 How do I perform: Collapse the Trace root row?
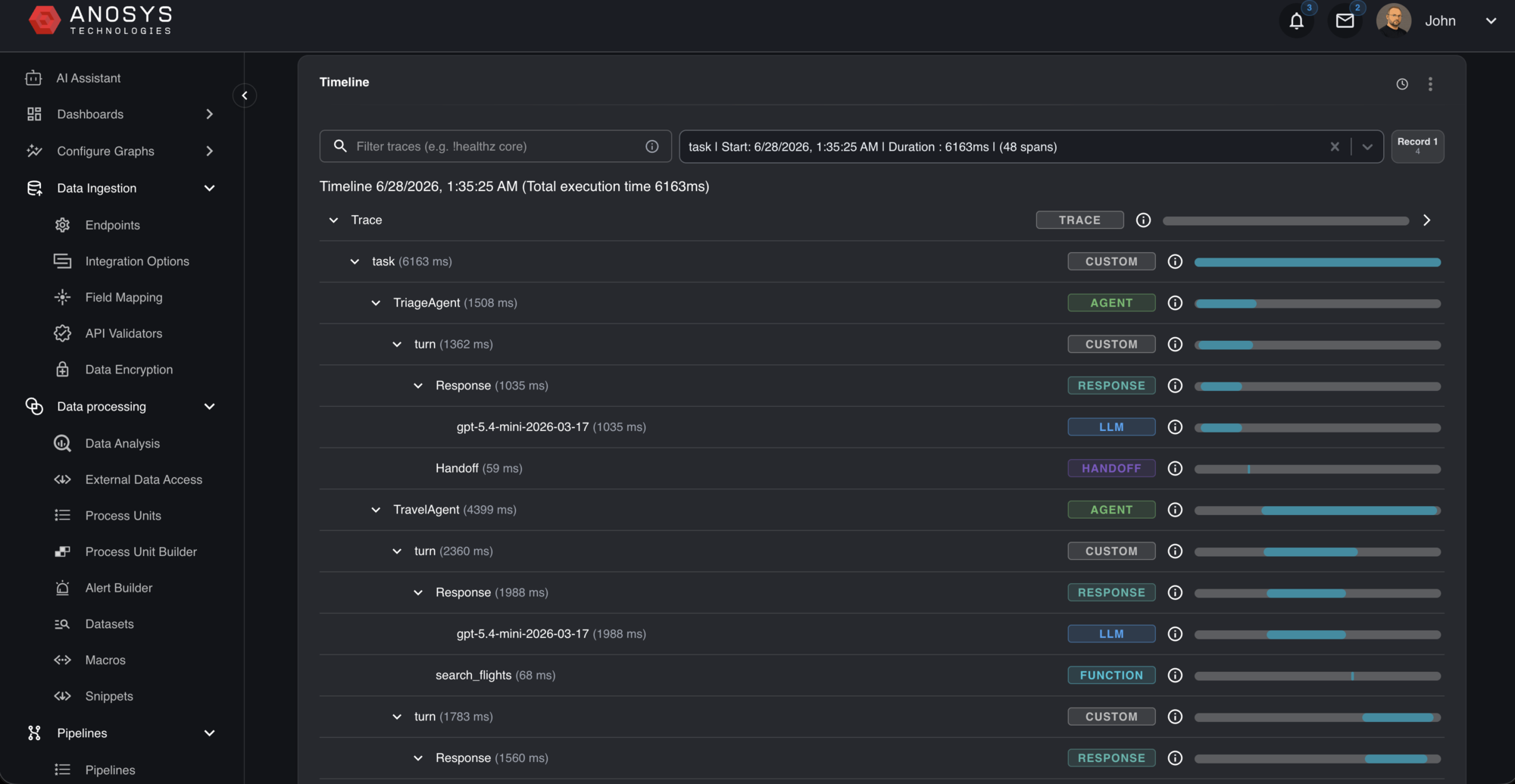[333, 220]
